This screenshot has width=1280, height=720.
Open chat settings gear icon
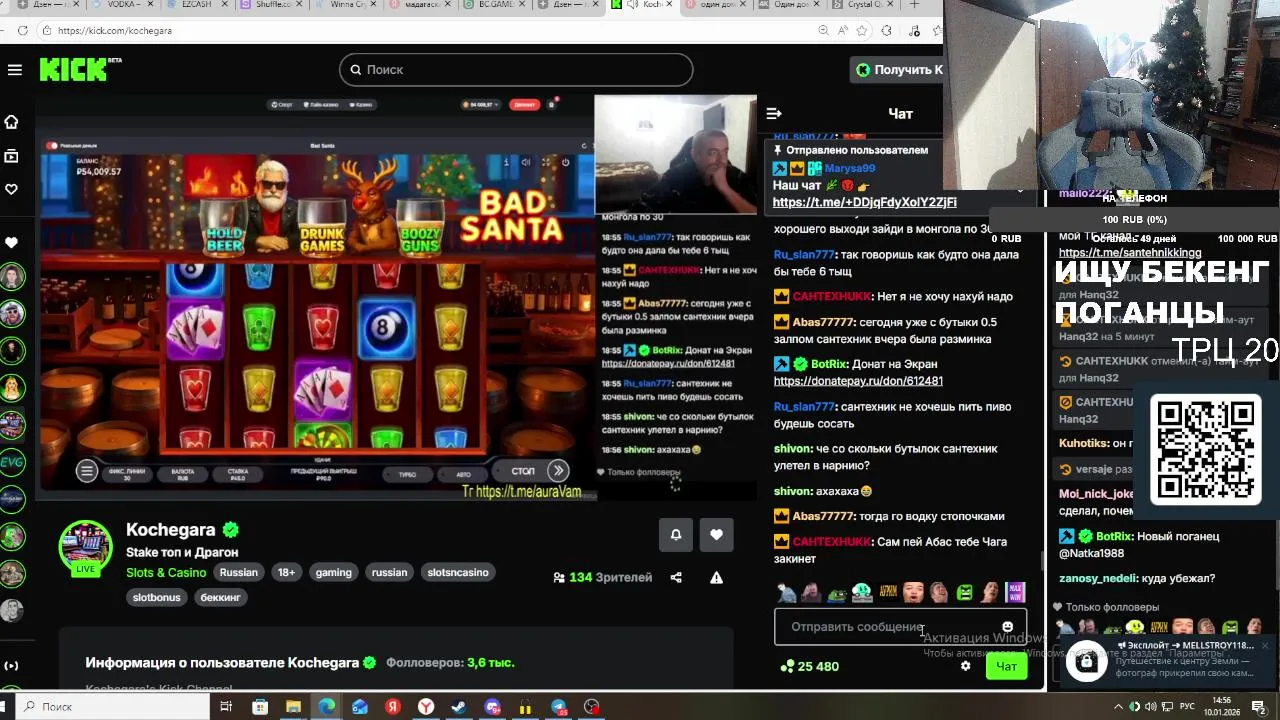tap(965, 666)
